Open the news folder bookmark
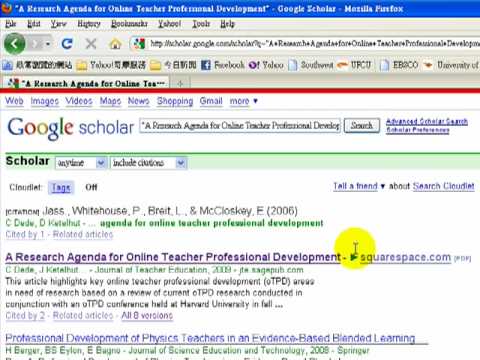The height and width of the screenshot is (360, 480). coord(173,65)
